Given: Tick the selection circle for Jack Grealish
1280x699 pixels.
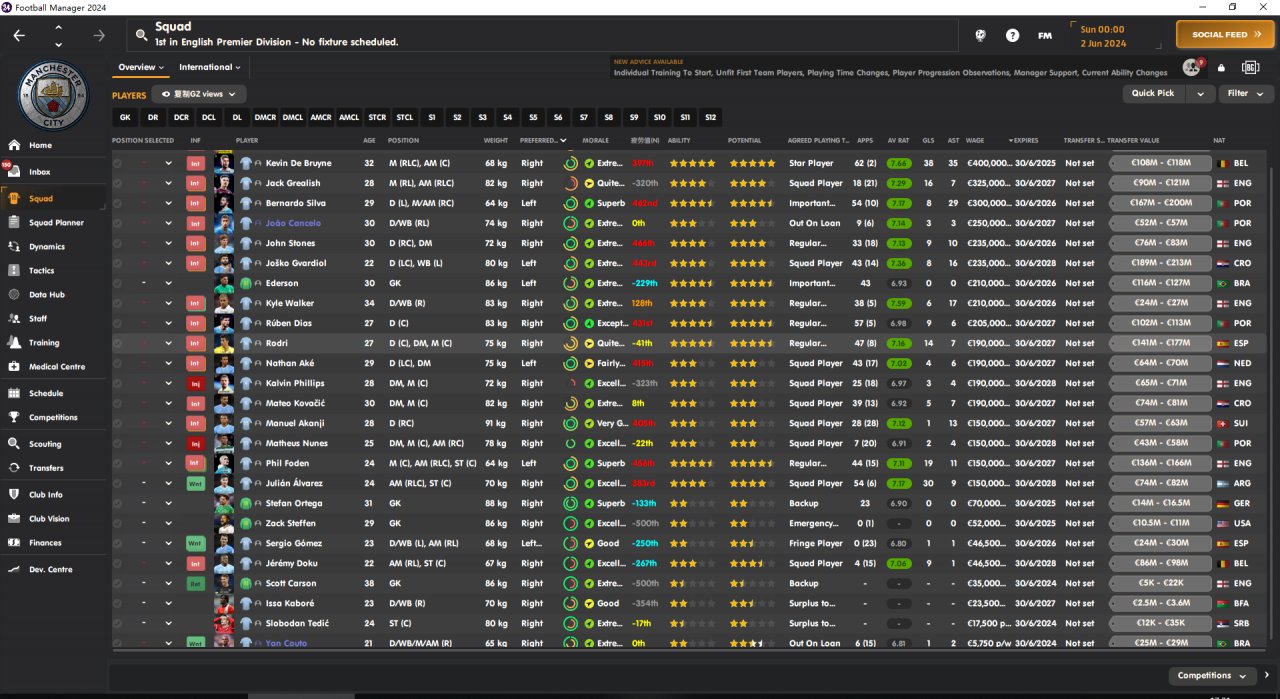Looking at the screenshot, I should pyautogui.click(x=118, y=183).
